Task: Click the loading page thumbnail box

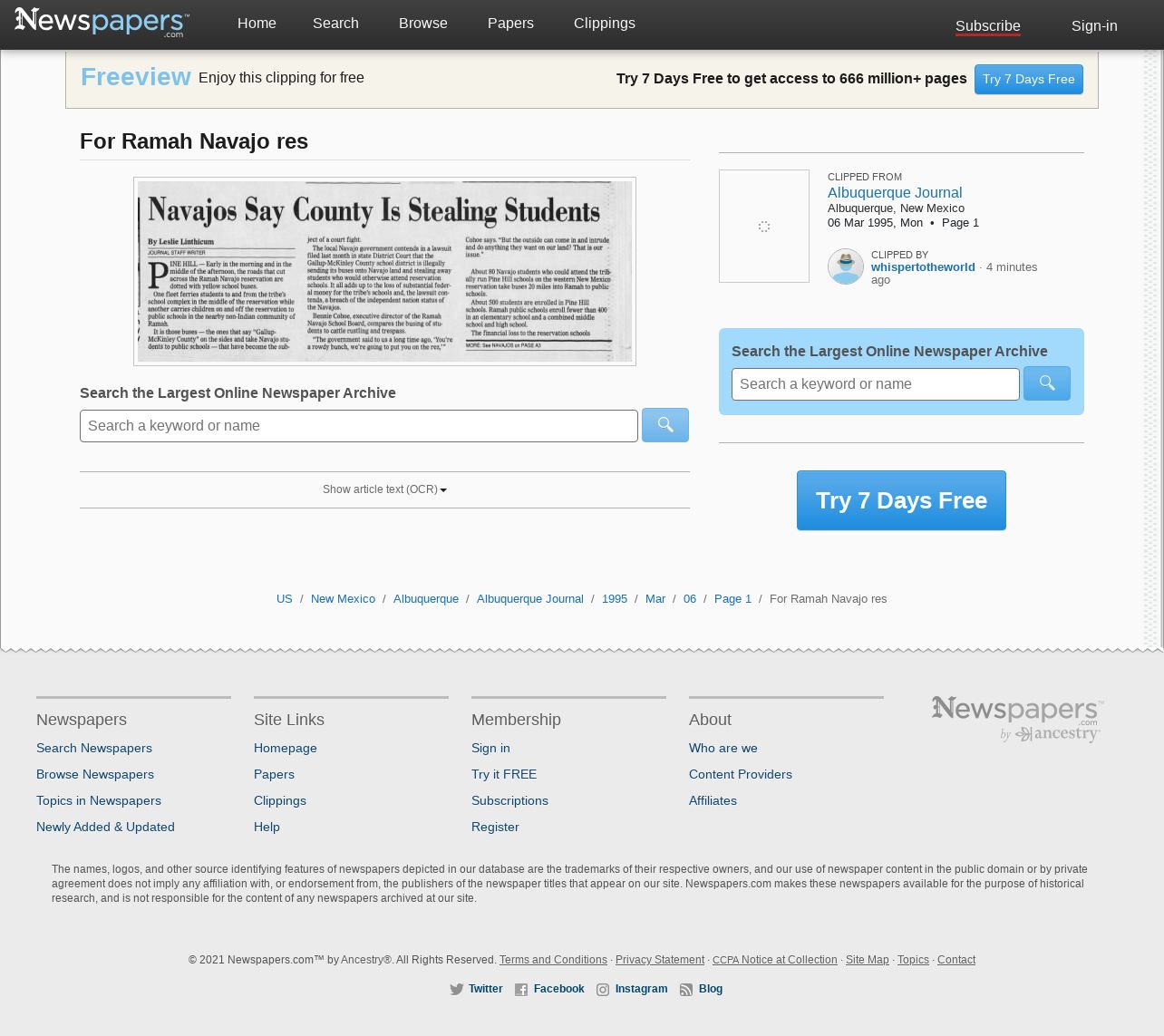Action: (764, 226)
